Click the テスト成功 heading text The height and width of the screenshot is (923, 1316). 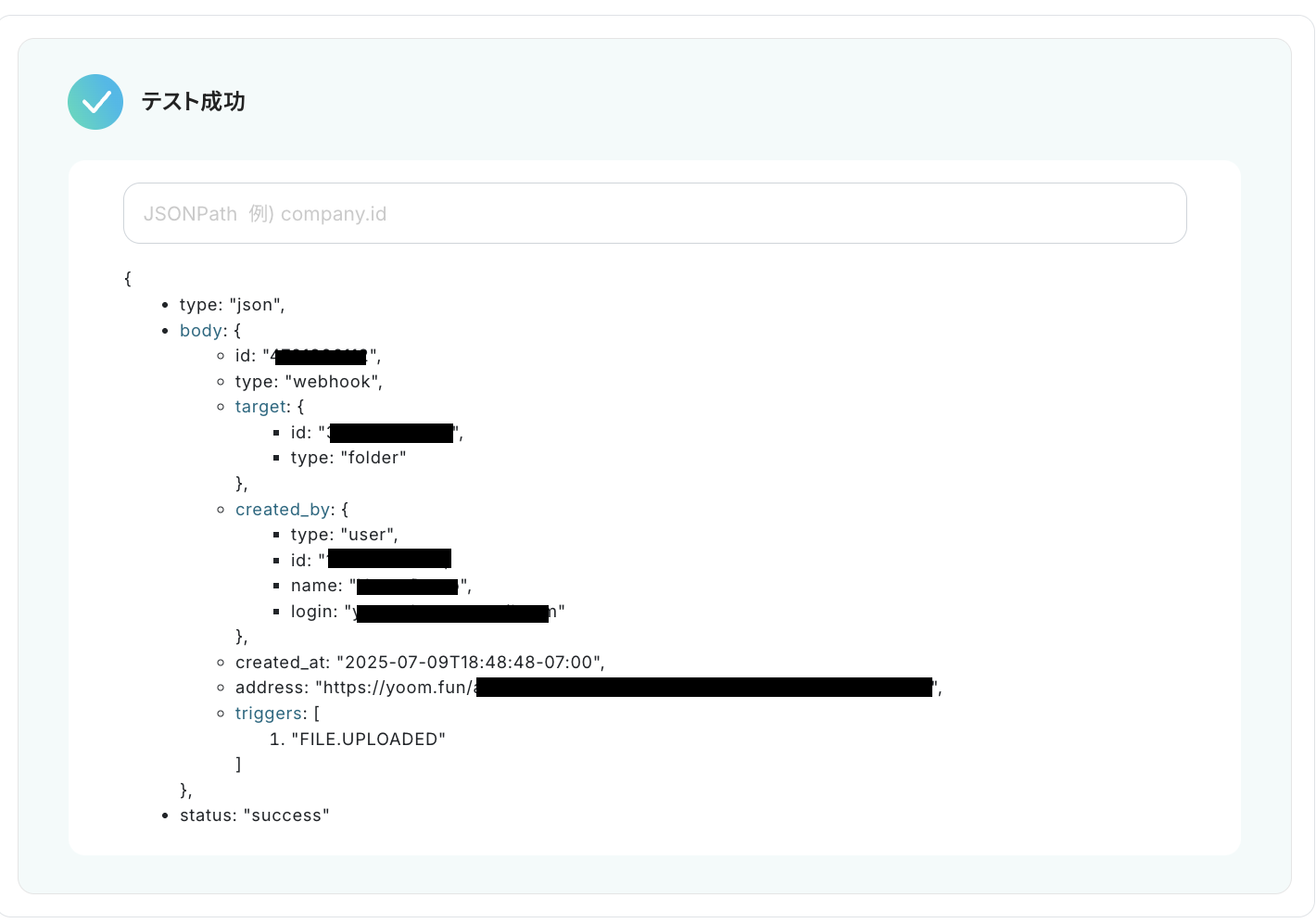193,102
